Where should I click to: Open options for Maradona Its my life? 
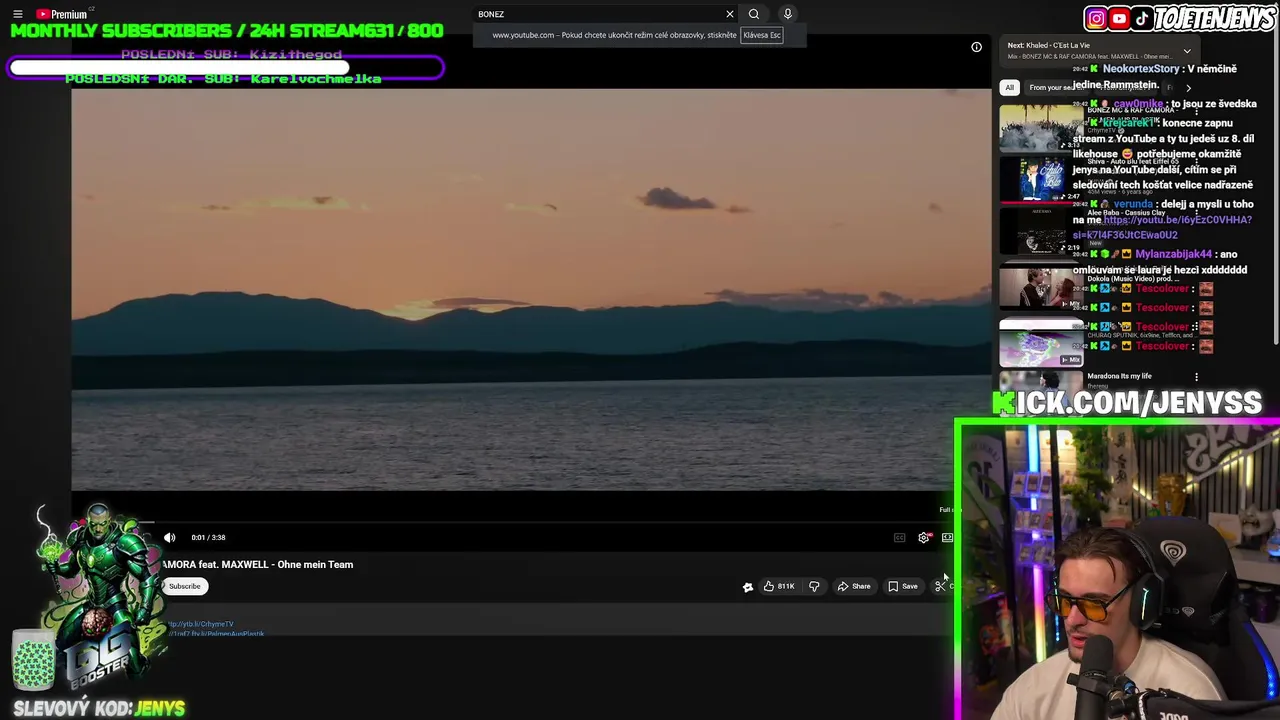pos(1196,377)
